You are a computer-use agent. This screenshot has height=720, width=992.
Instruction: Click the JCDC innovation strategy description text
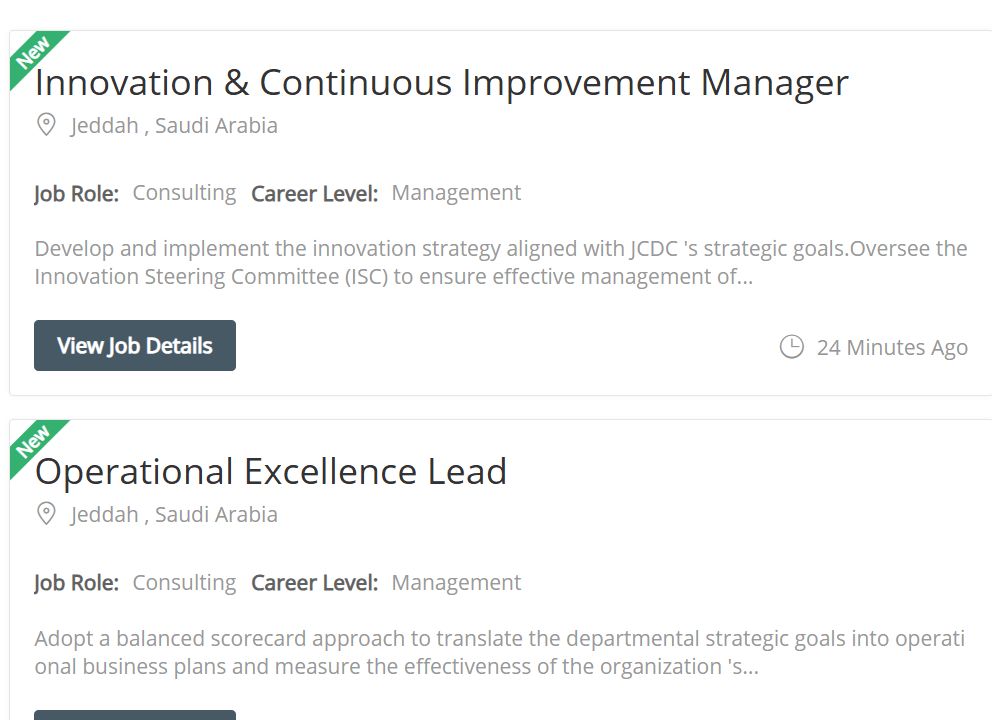tap(500, 263)
